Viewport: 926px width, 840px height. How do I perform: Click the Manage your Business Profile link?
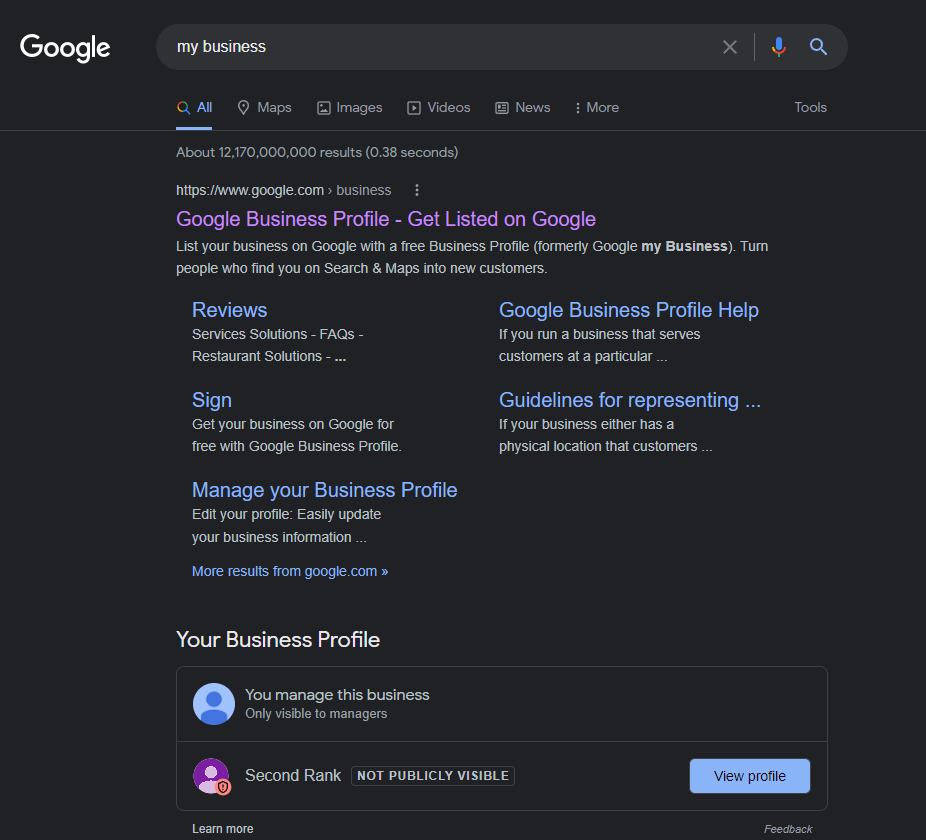click(324, 490)
